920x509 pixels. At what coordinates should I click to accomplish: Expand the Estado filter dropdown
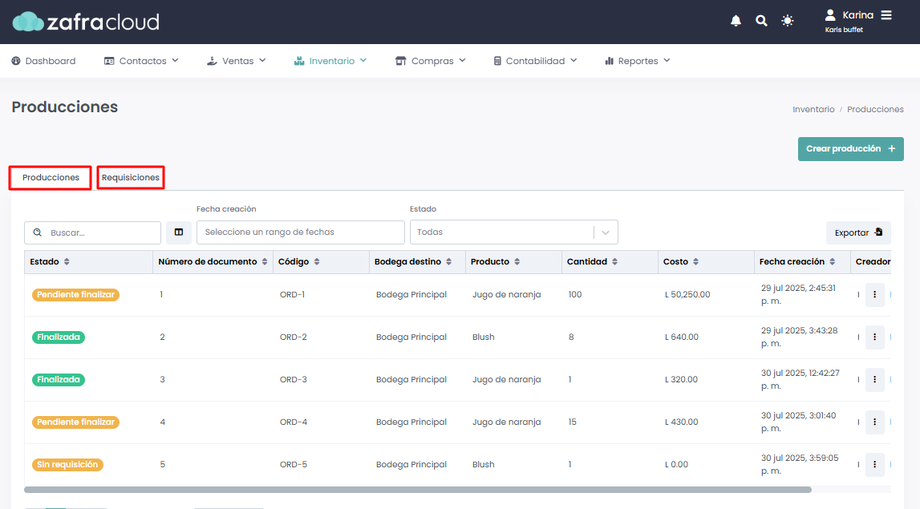[605, 232]
